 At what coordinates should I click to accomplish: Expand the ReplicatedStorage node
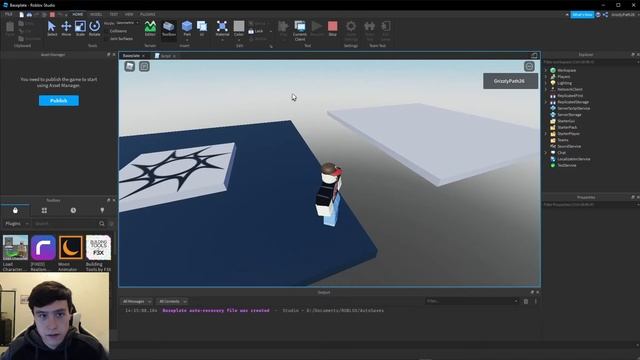(x=546, y=102)
